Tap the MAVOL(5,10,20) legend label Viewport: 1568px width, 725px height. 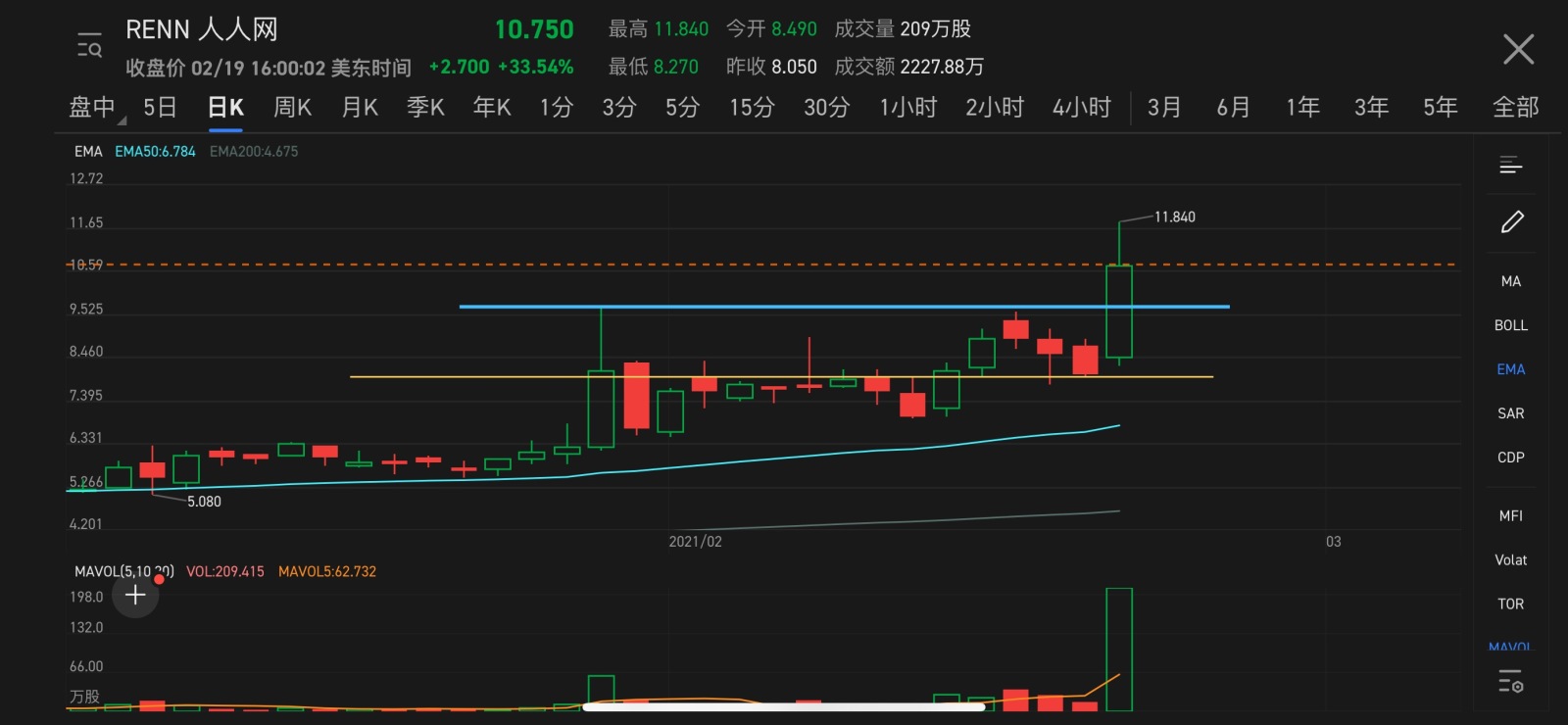tap(124, 571)
